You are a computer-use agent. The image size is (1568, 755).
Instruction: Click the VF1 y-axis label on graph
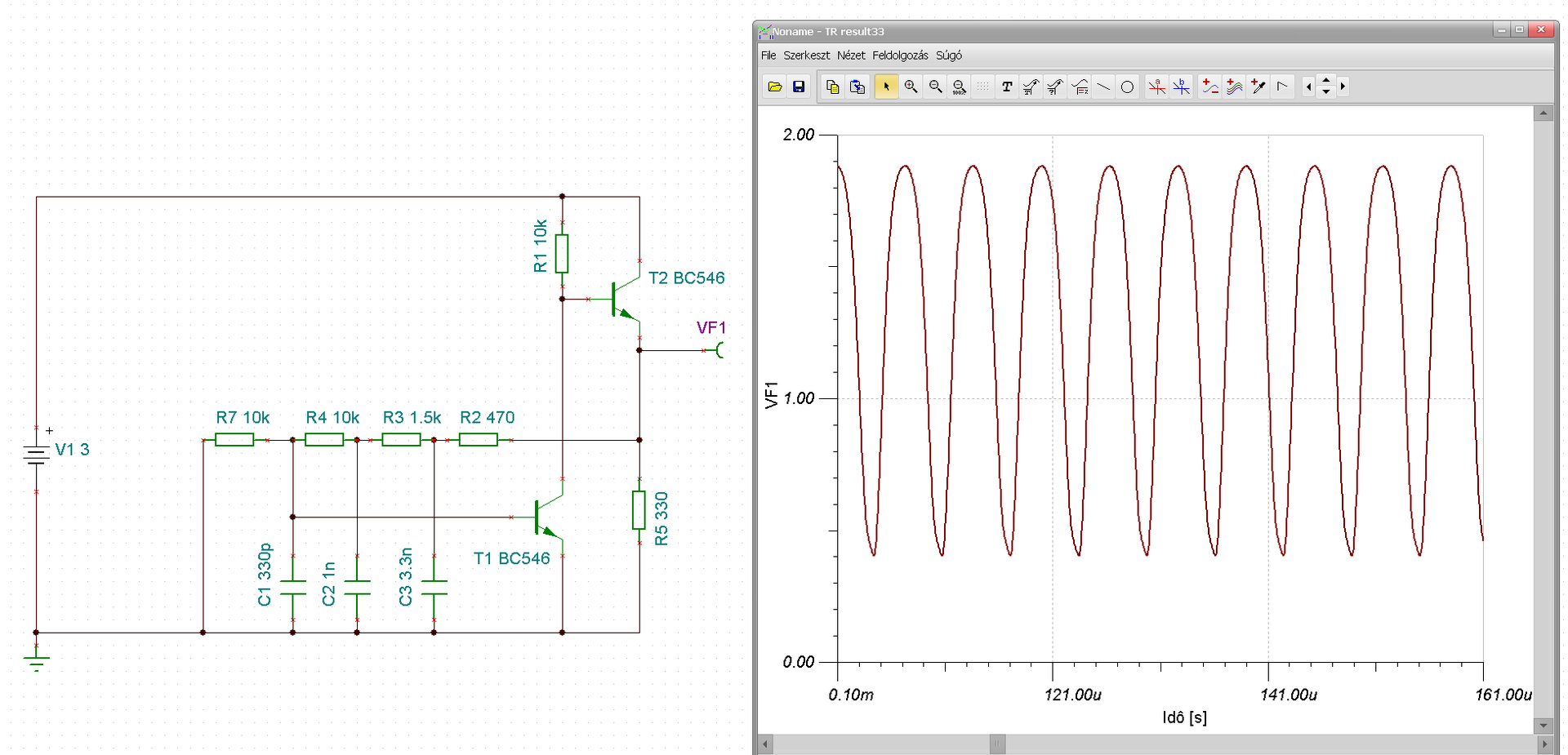pyautogui.click(x=772, y=395)
